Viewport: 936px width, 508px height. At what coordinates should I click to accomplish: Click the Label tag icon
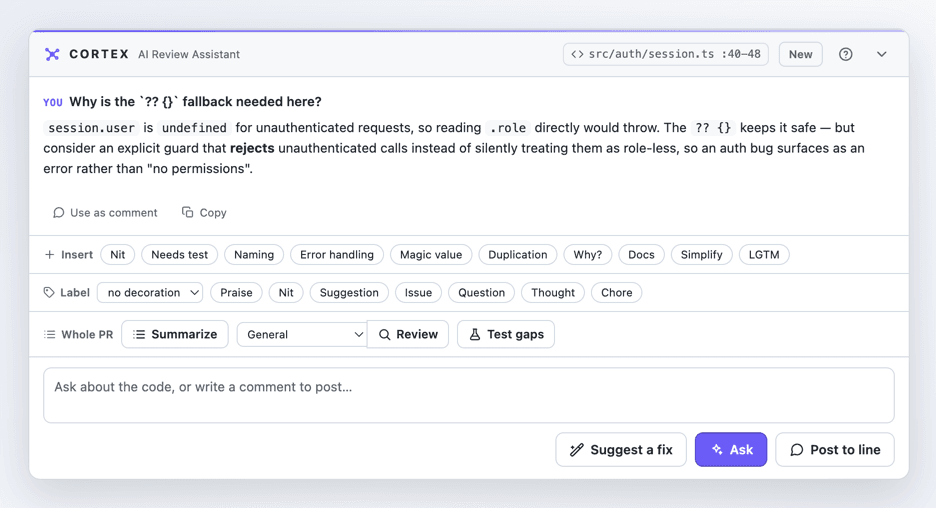click(x=49, y=293)
